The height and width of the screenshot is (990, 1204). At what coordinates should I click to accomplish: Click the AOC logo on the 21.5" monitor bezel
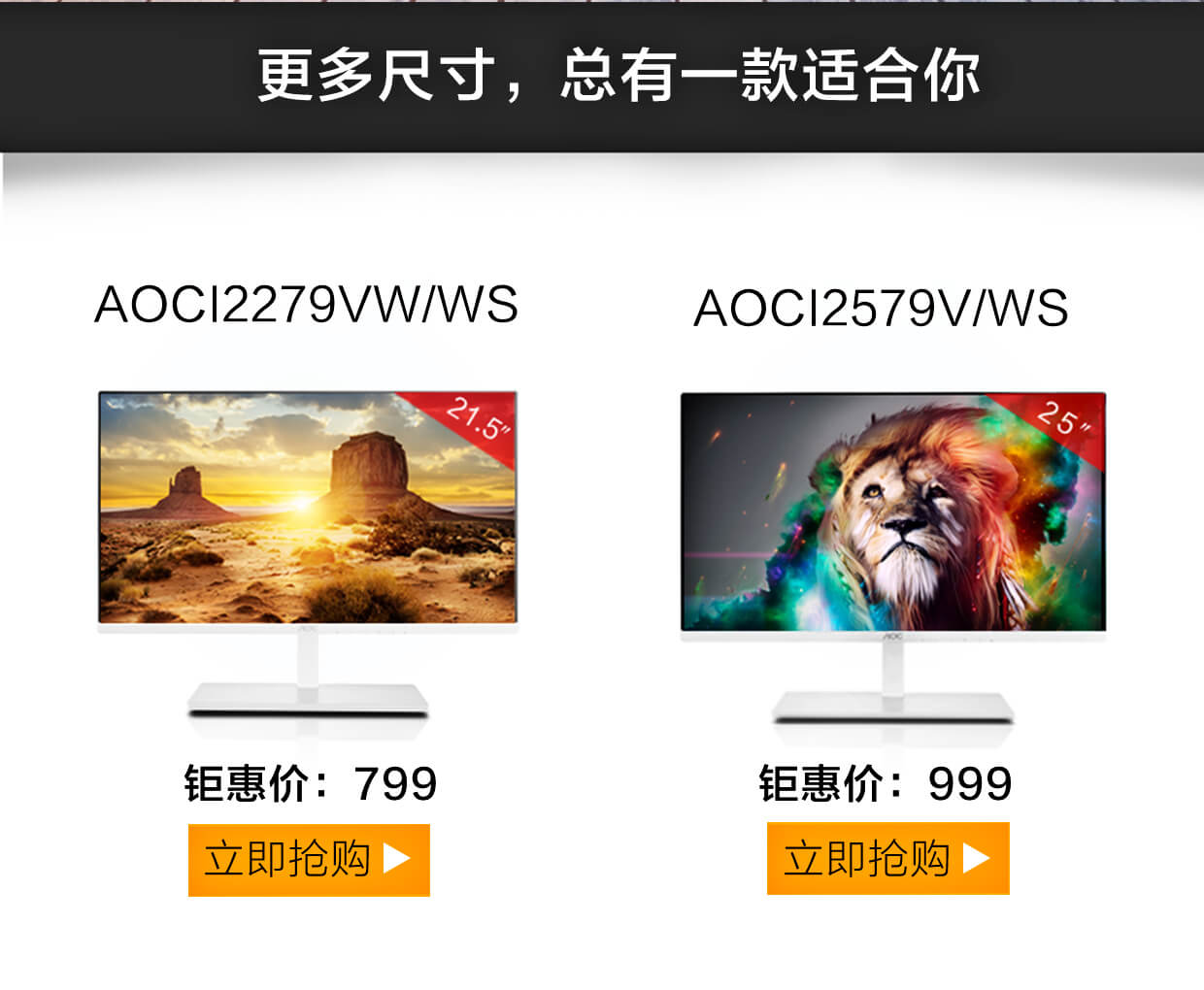point(308,630)
